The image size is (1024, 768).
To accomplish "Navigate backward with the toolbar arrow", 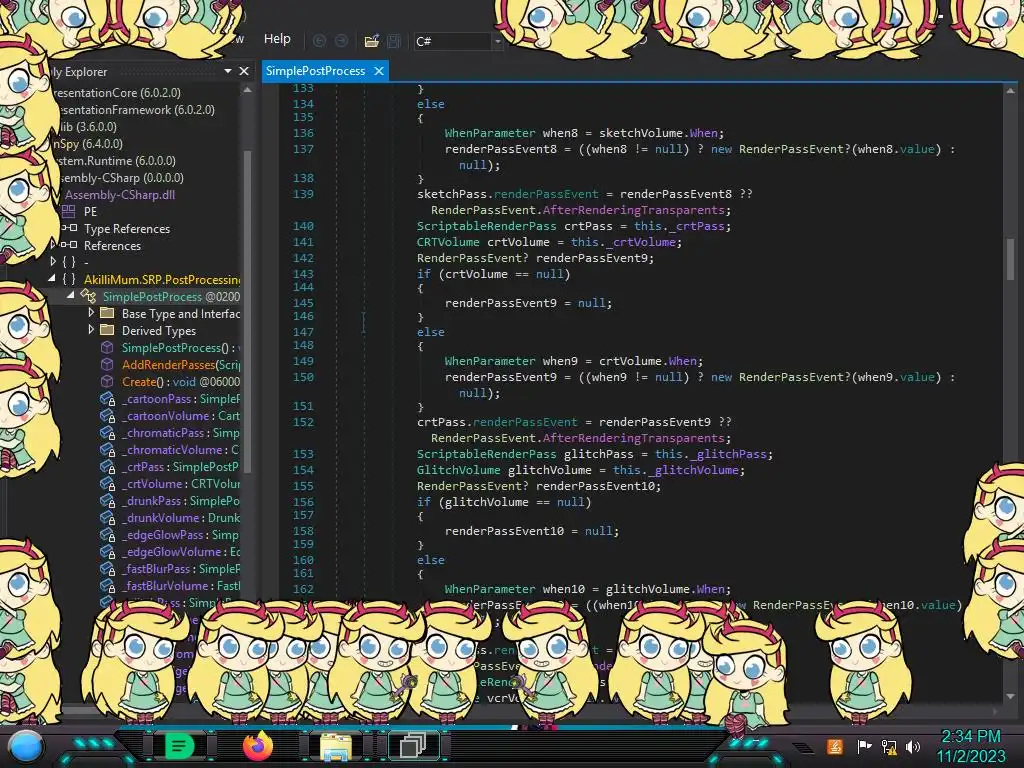I will click(x=319, y=40).
